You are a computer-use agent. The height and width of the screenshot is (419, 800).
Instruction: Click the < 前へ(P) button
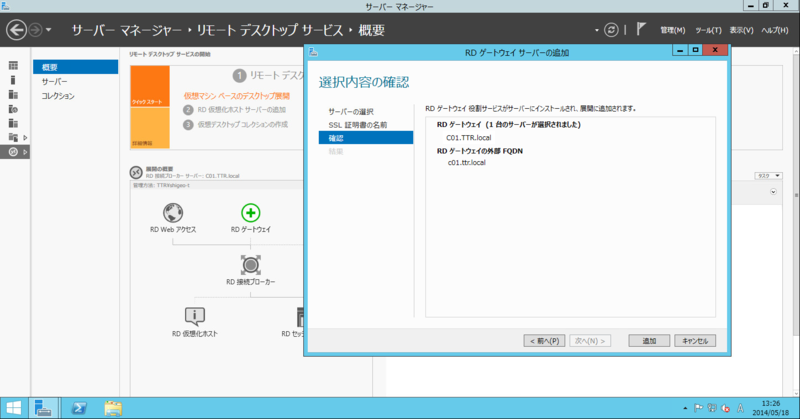pos(544,341)
